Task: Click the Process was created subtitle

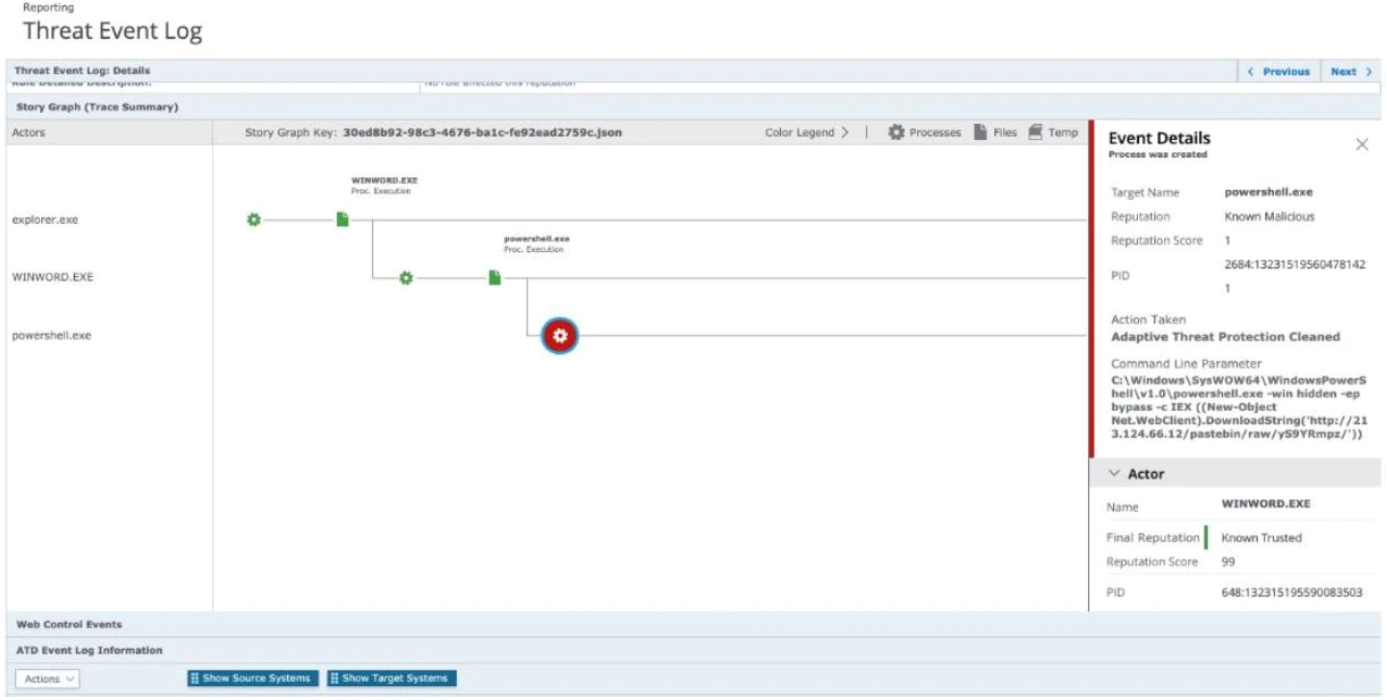Action: 1157,155
